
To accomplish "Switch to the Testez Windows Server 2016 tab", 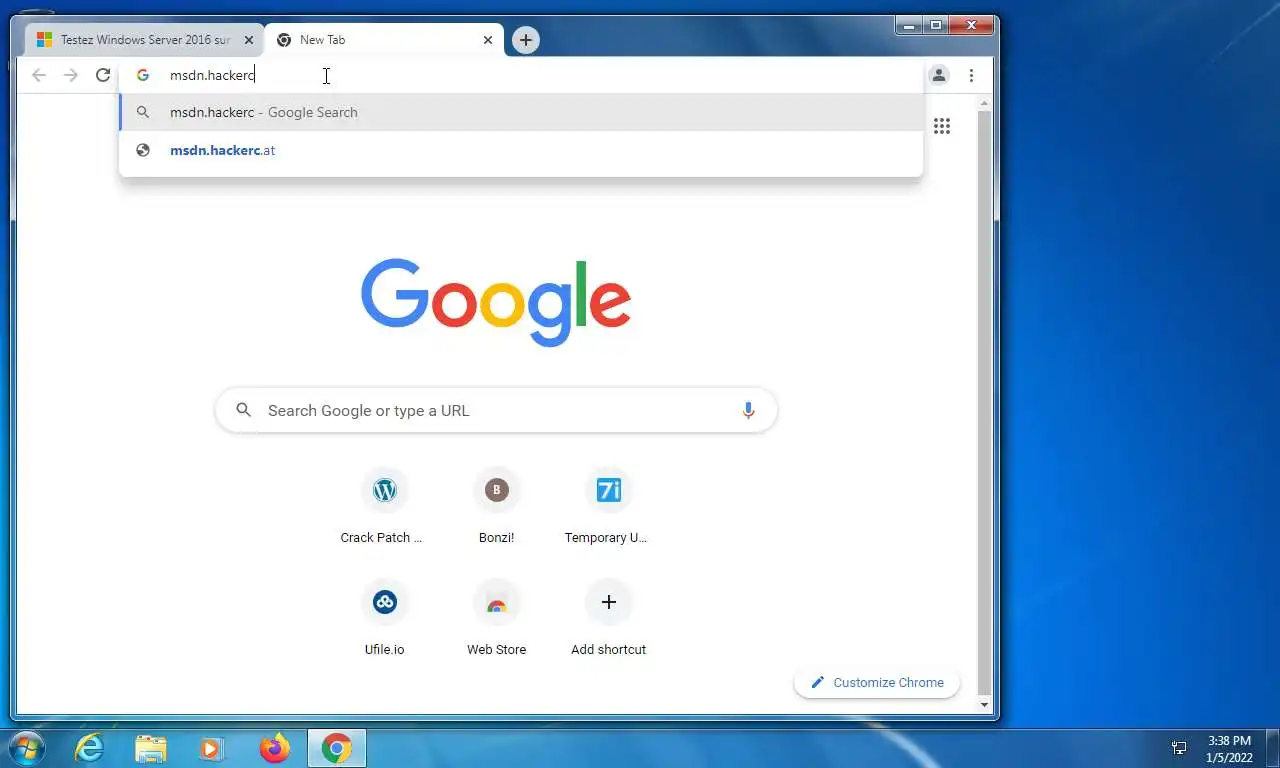I will (x=145, y=40).
